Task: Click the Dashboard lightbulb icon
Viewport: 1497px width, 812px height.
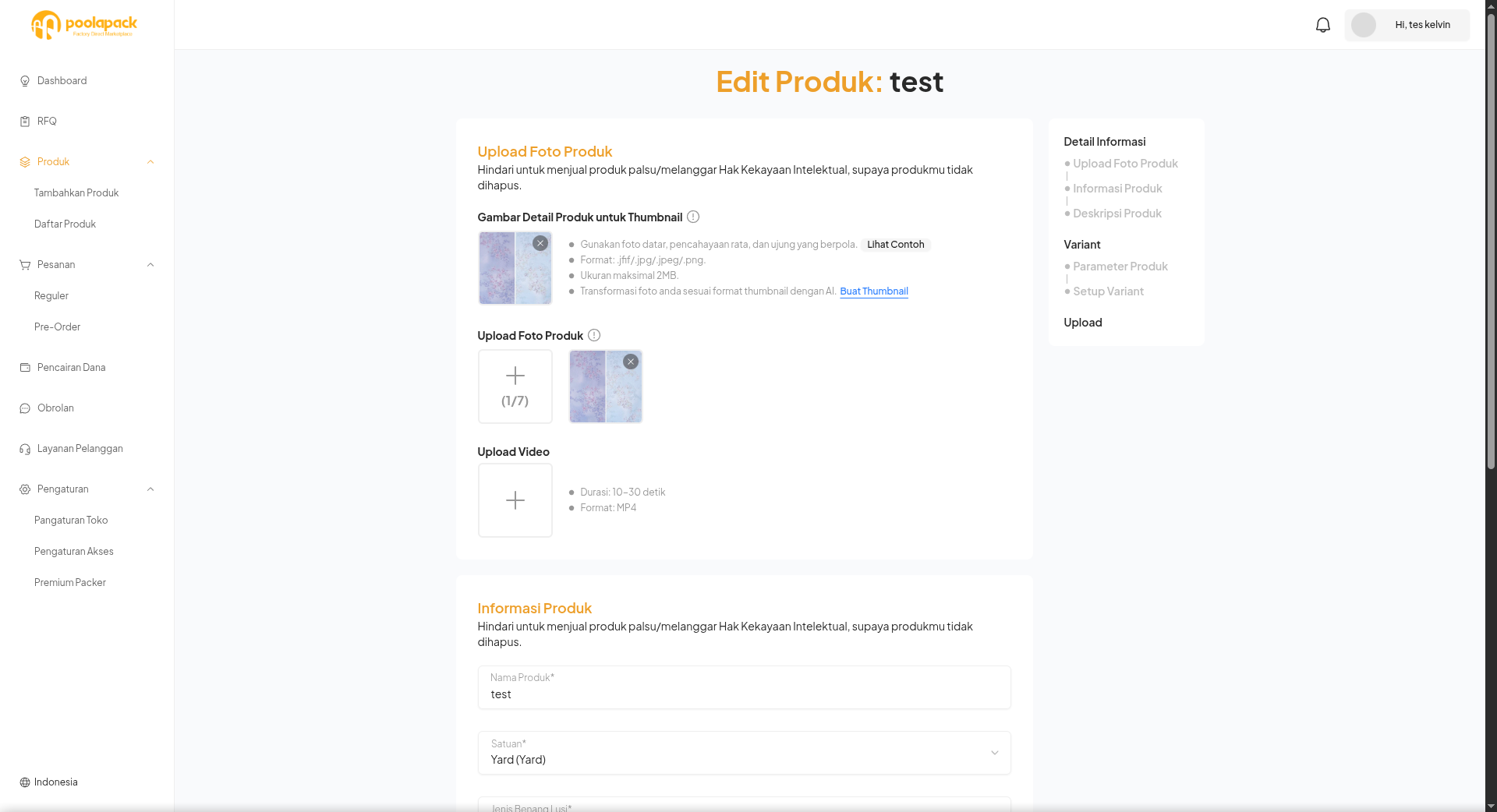Action: point(25,81)
